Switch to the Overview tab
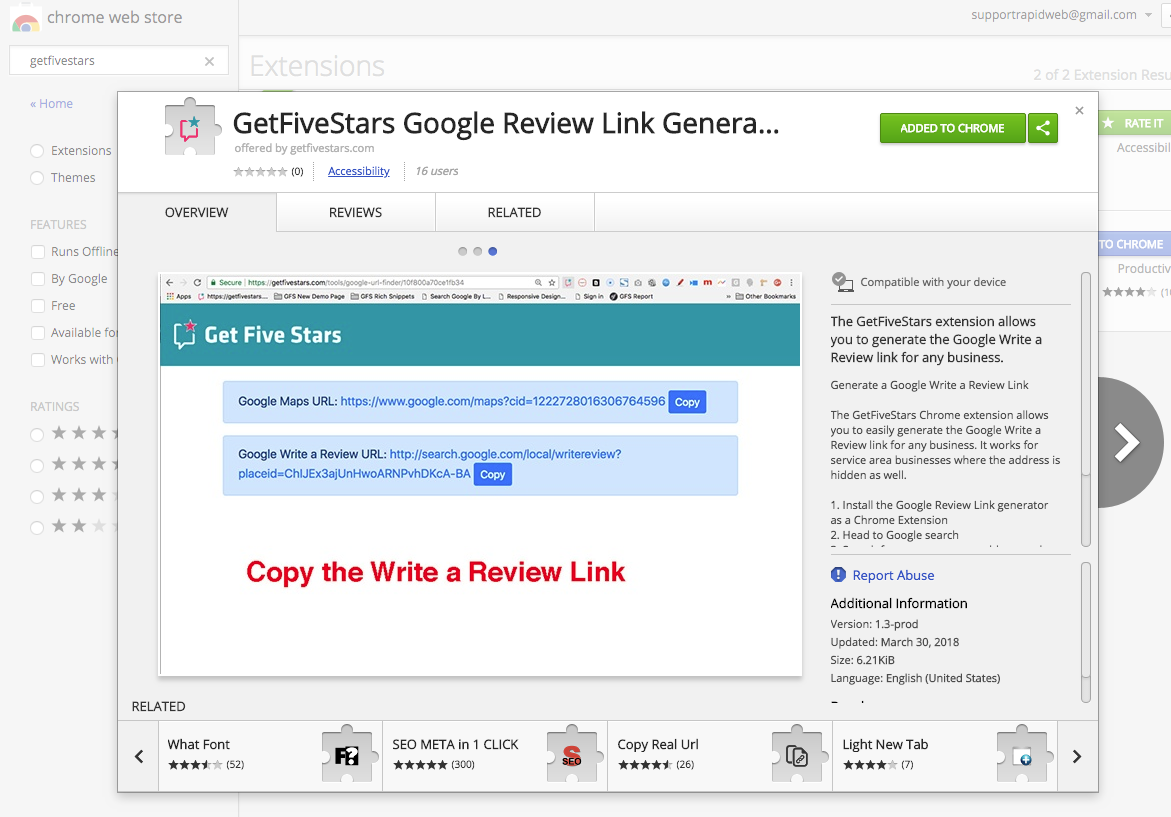The height and width of the screenshot is (817, 1171). pyautogui.click(x=196, y=213)
